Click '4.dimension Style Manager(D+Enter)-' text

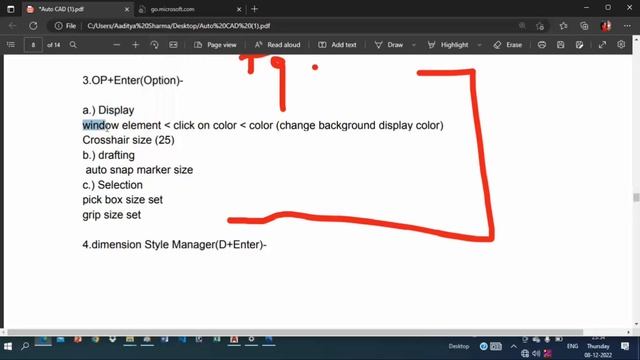(x=174, y=244)
